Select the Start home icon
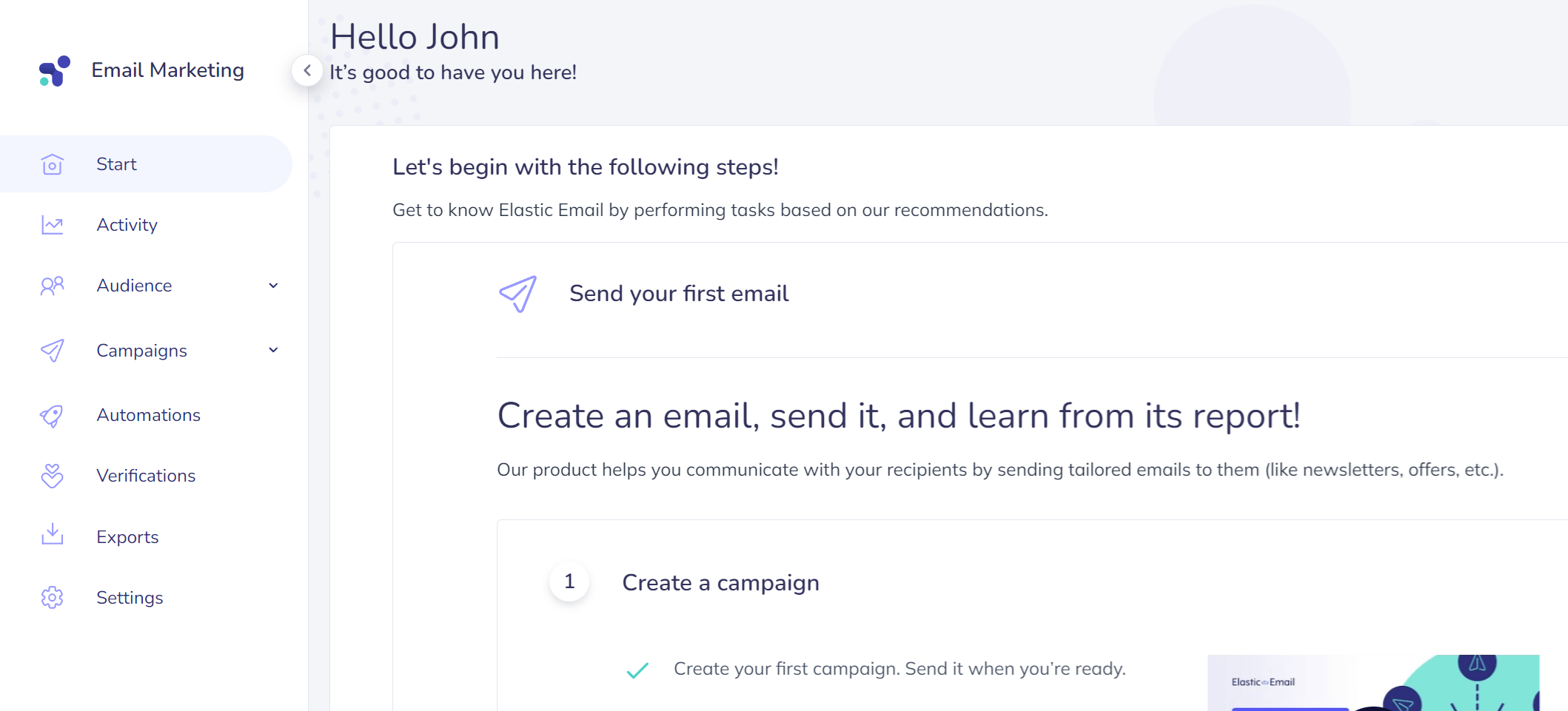 (52, 164)
